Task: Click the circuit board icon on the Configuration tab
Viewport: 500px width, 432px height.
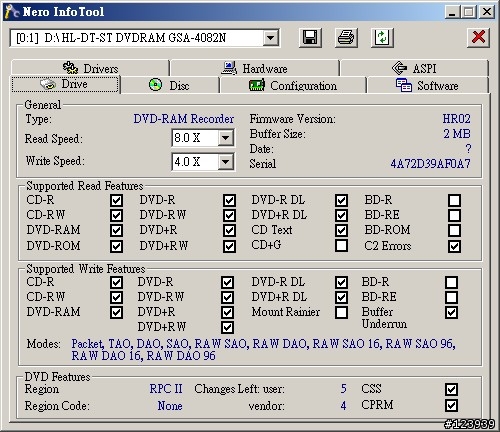Action: coord(257,85)
